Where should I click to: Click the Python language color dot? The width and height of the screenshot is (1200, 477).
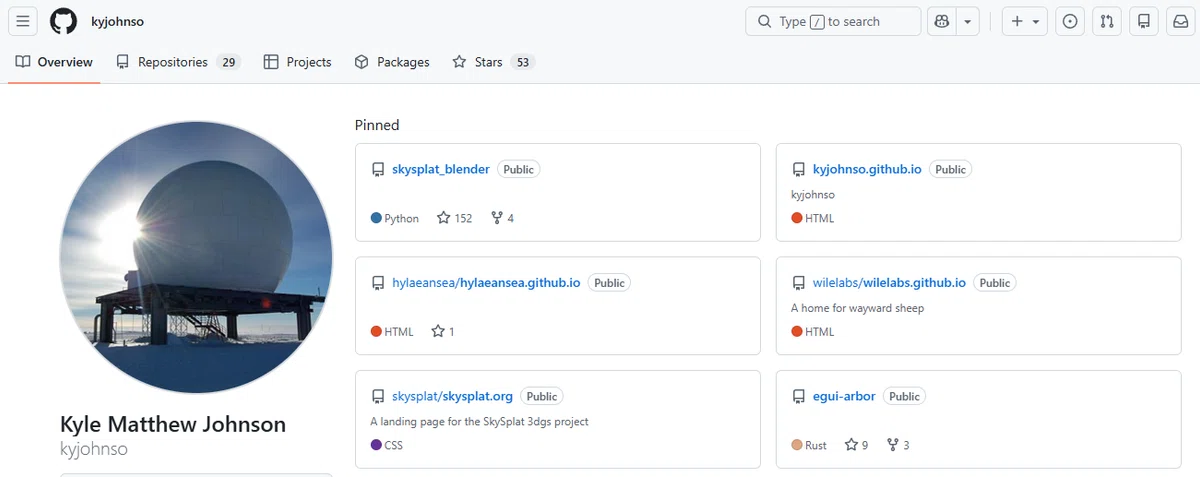tap(376, 218)
